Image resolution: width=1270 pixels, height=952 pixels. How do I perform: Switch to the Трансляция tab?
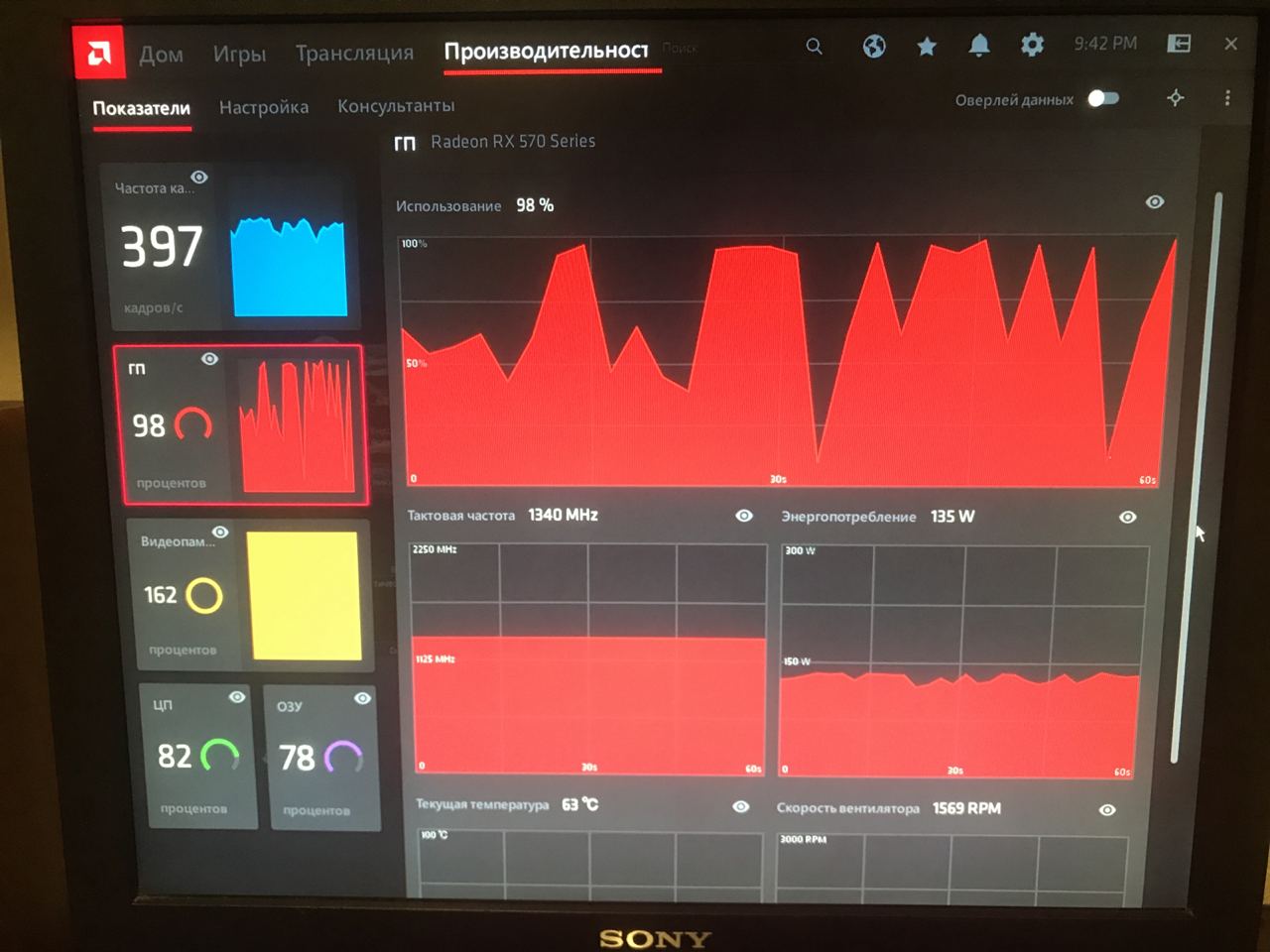(354, 53)
